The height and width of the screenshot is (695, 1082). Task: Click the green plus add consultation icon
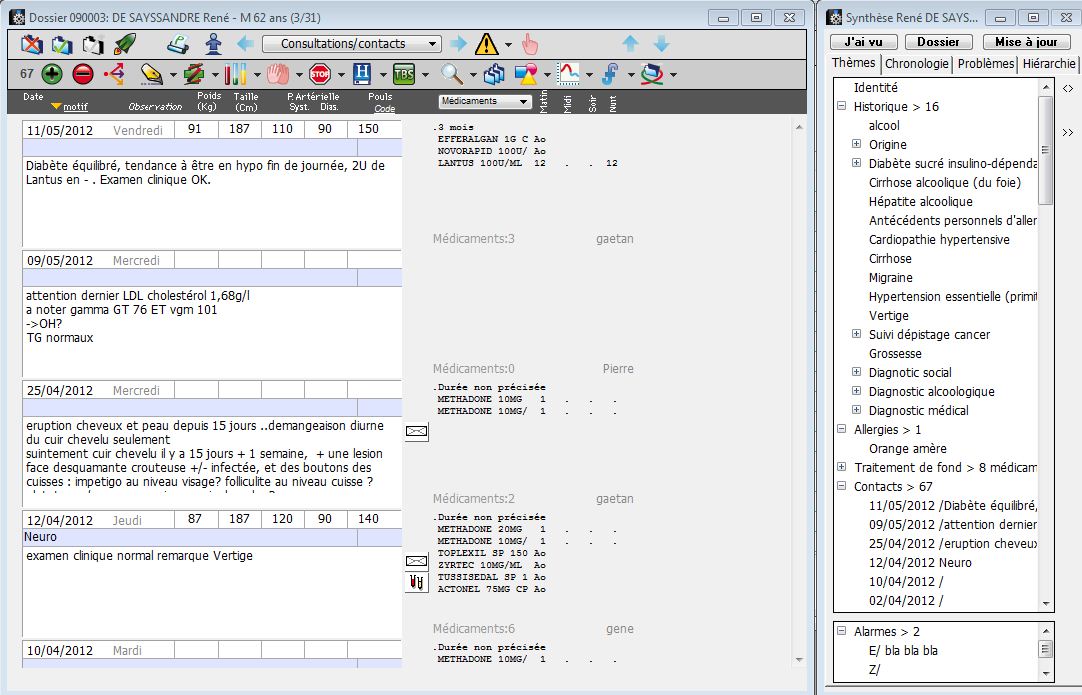click(x=52, y=74)
